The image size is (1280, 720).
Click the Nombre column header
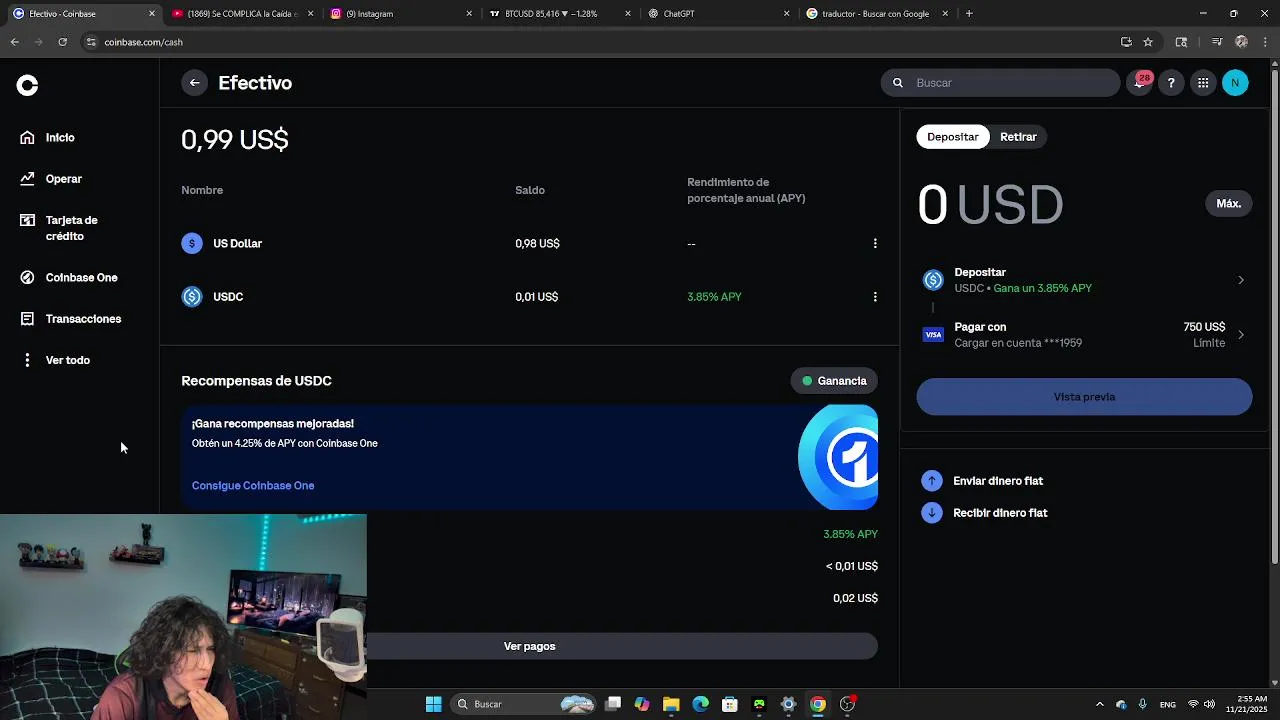[x=202, y=190]
